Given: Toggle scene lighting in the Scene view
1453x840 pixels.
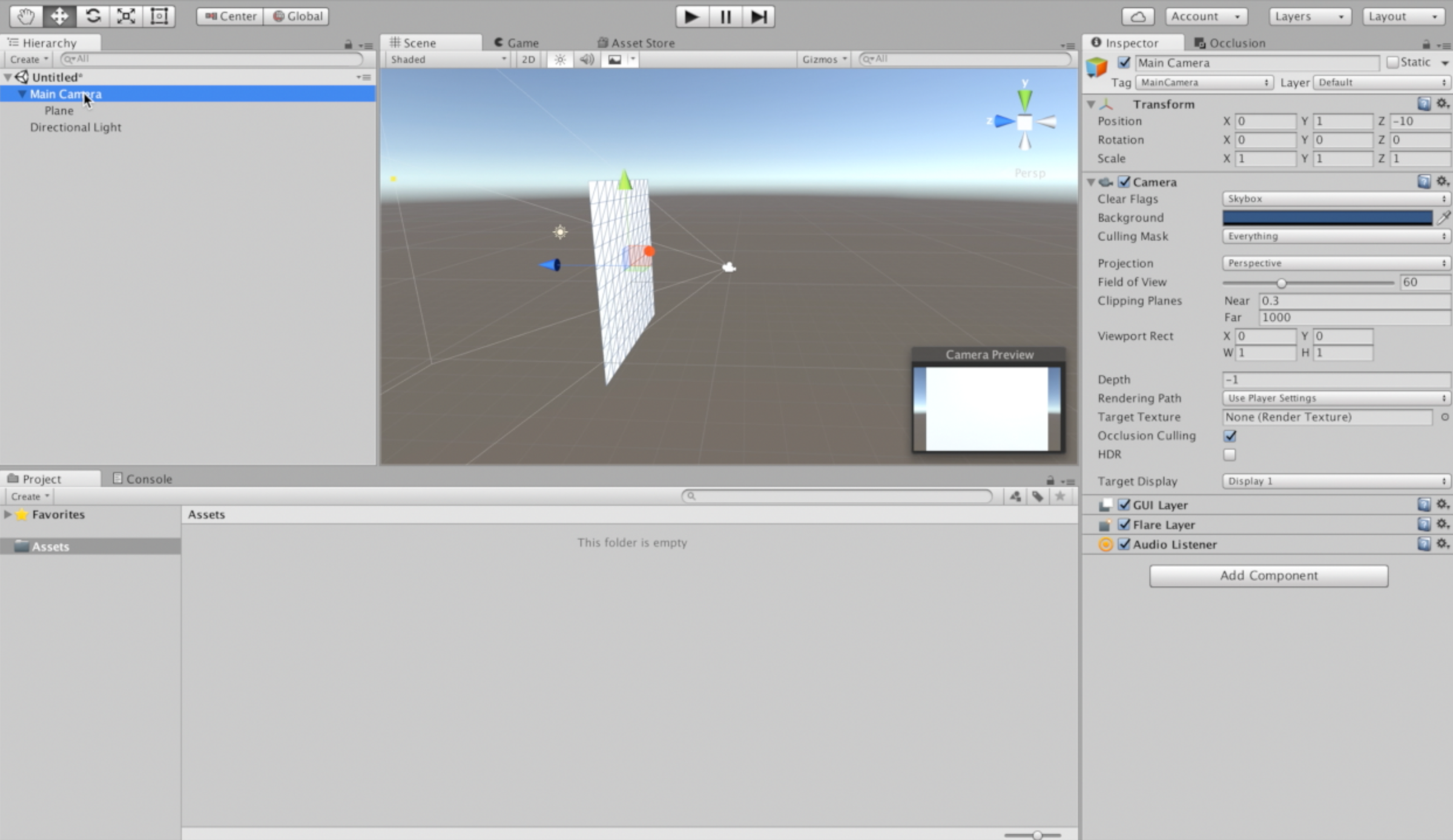Looking at the screenshot, I should click(x=559, y=59).
